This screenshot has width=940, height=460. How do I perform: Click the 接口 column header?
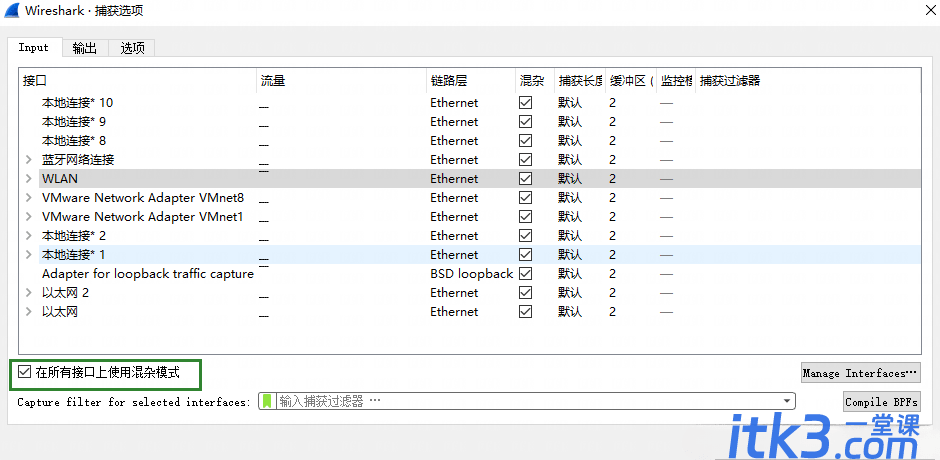[x=138, y=80]
